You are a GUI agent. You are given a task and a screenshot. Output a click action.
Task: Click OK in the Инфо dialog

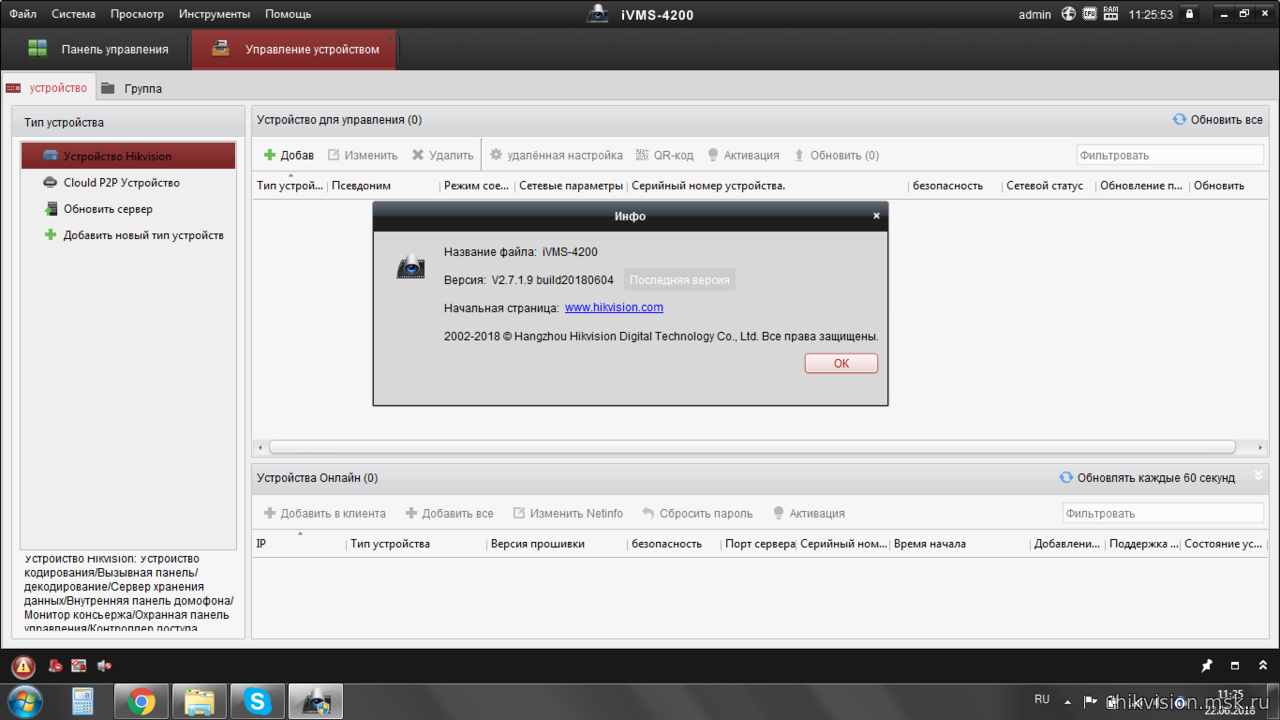[x=841, y=363]
